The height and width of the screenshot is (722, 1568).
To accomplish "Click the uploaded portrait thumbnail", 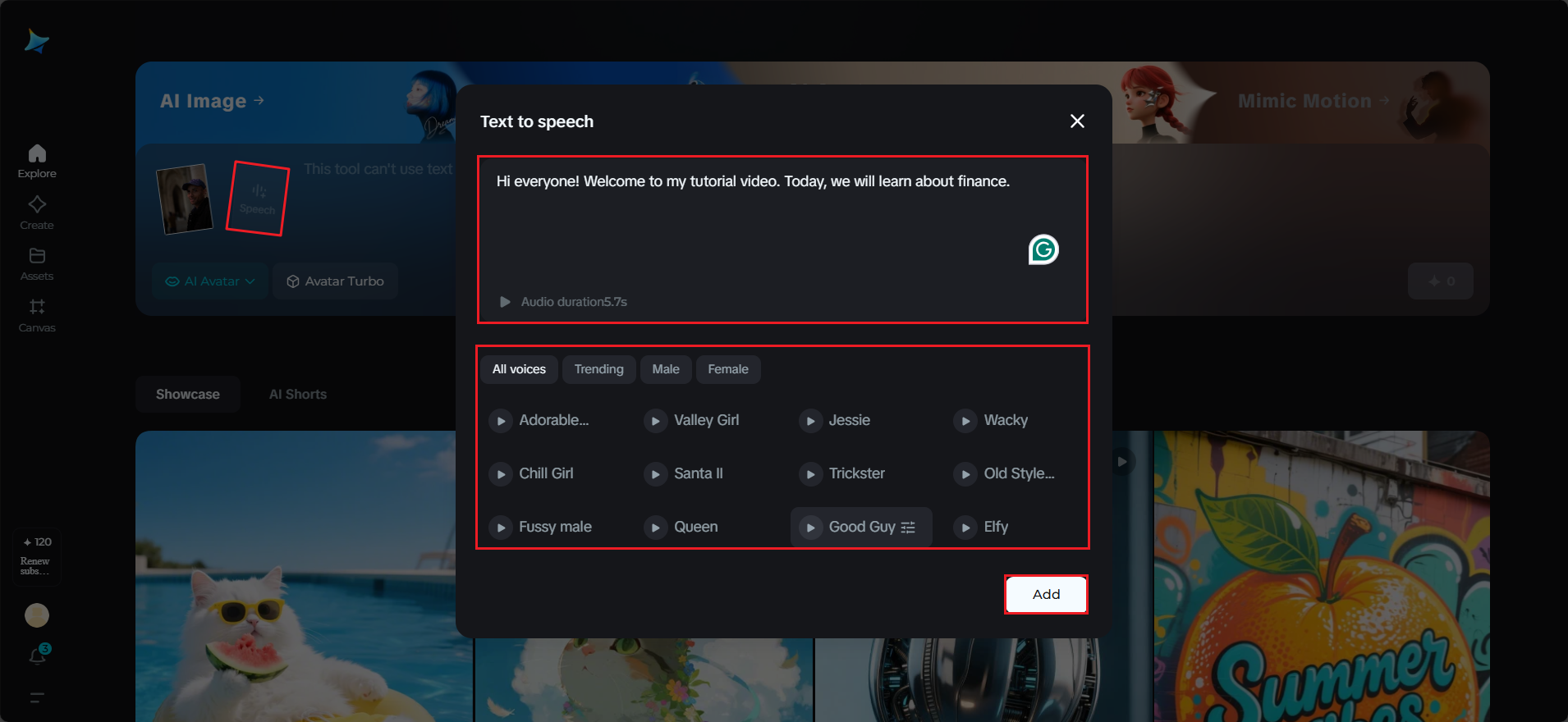I will [x=185, y=199].
